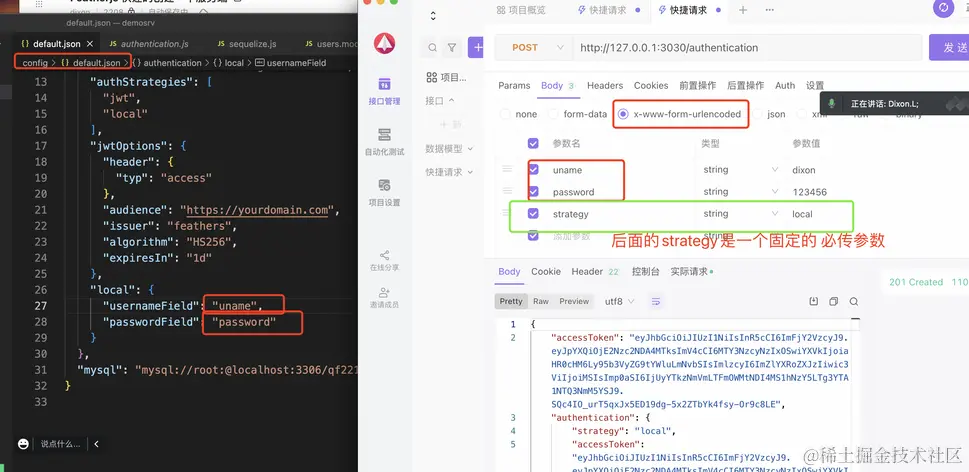Click the microphone icon in the speaking overlay
Image resolution: width=969 pixels, height=472 pixels.
click(831, 104)
